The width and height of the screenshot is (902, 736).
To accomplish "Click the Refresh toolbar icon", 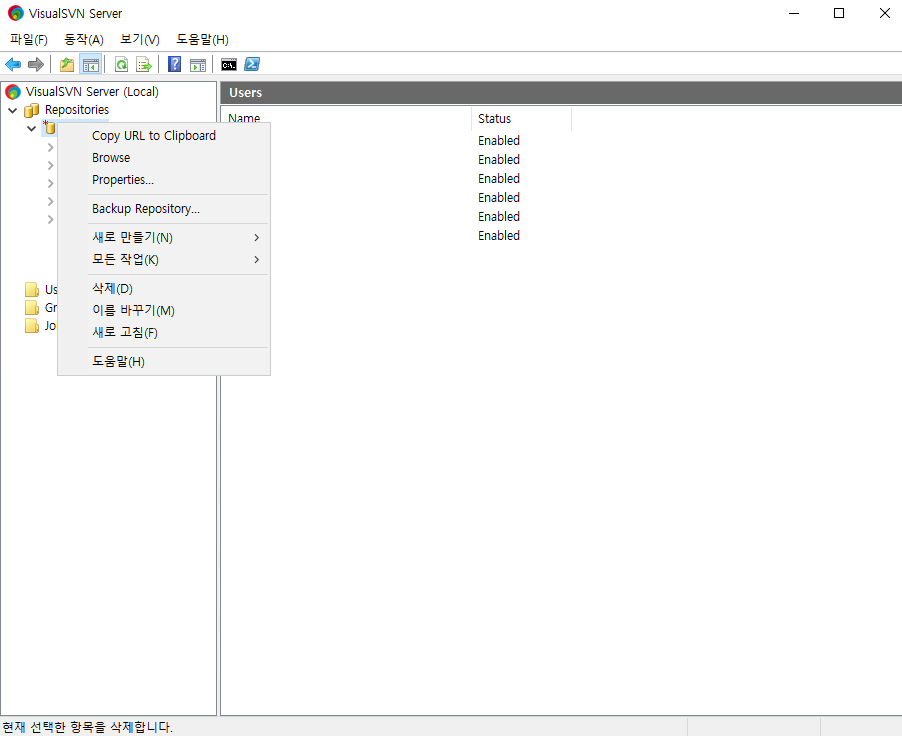I will 121,64.
